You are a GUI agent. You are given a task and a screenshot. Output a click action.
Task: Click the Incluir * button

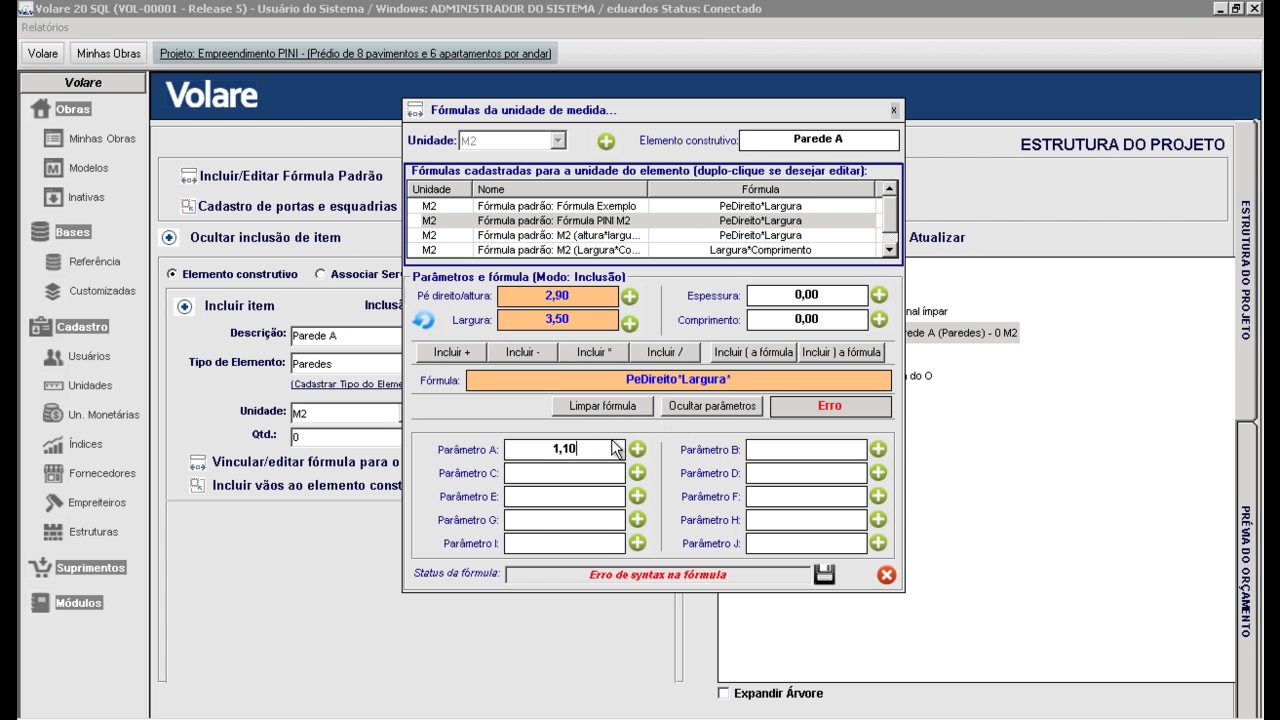594,352
